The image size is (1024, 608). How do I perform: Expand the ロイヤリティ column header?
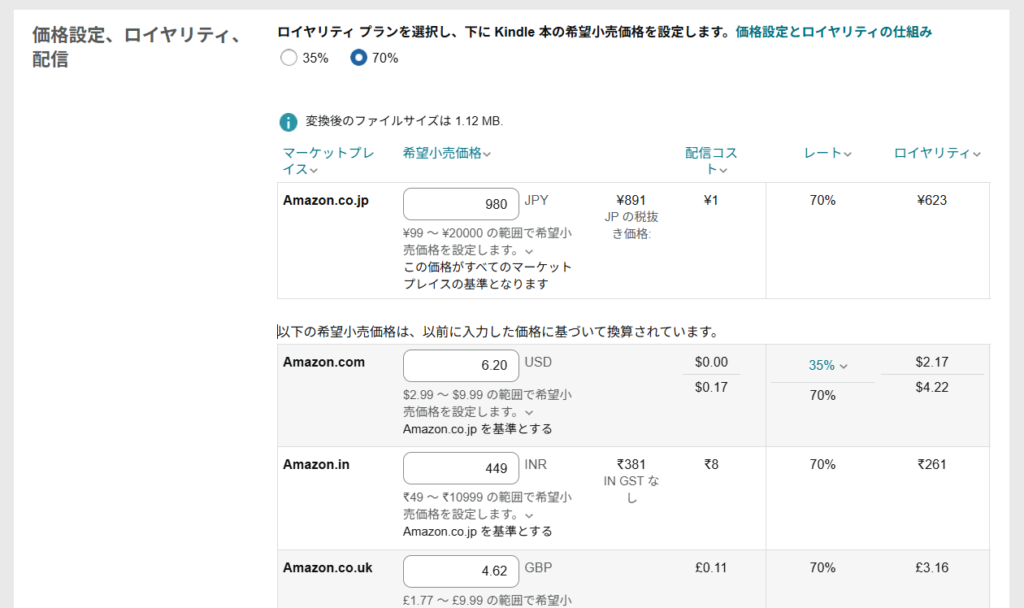point(936,153)
